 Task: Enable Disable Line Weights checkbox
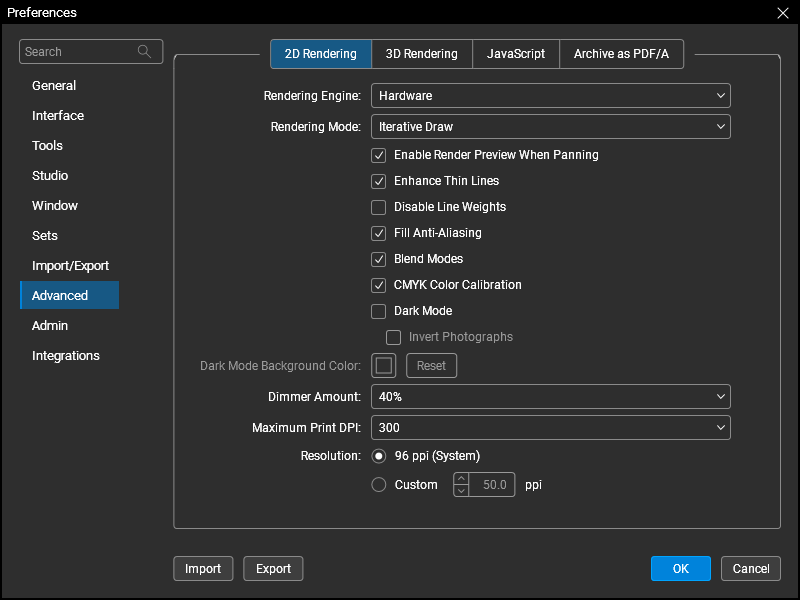click(x=379, y=207)
